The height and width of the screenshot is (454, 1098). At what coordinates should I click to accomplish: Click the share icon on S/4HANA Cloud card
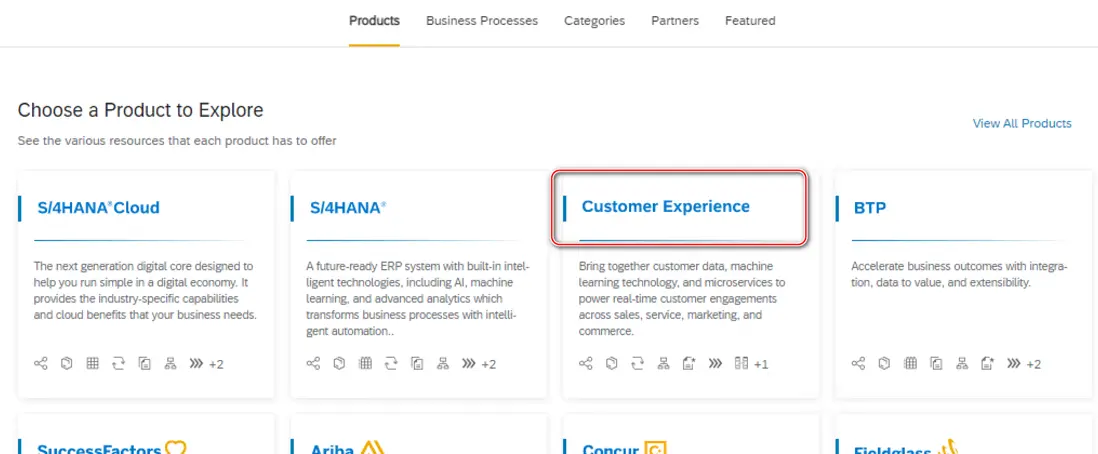click(x=41, y=364)
